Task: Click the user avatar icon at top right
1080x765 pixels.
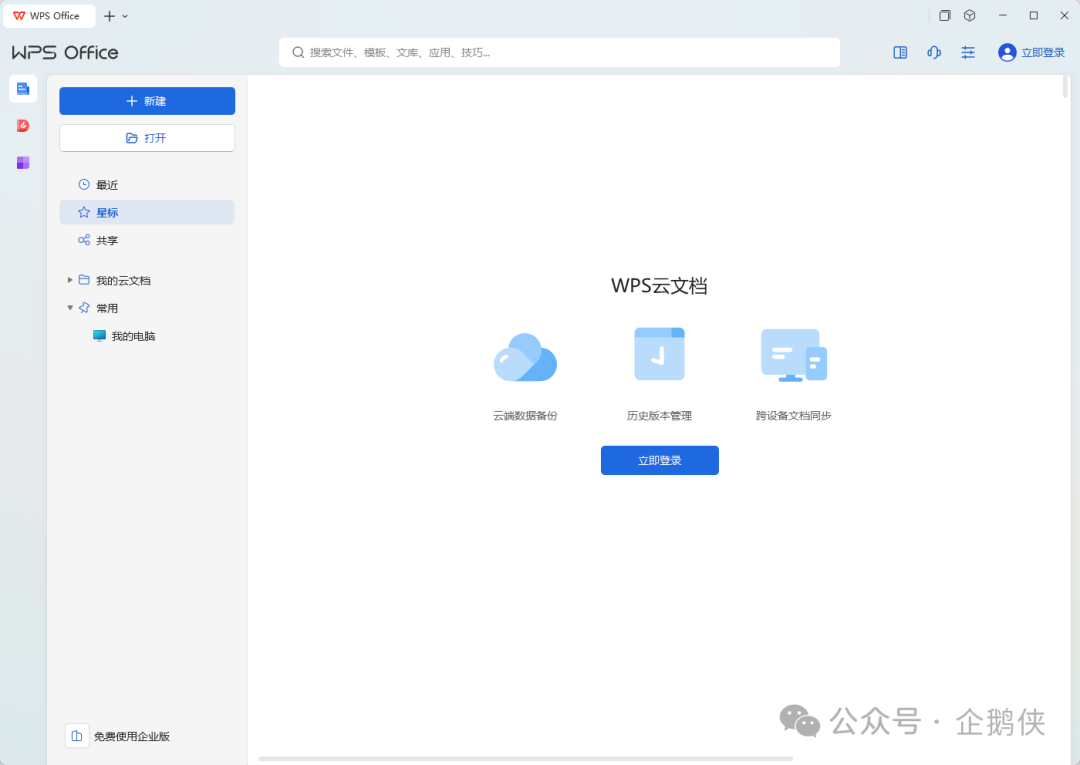Action: [x=1007, y=53]
